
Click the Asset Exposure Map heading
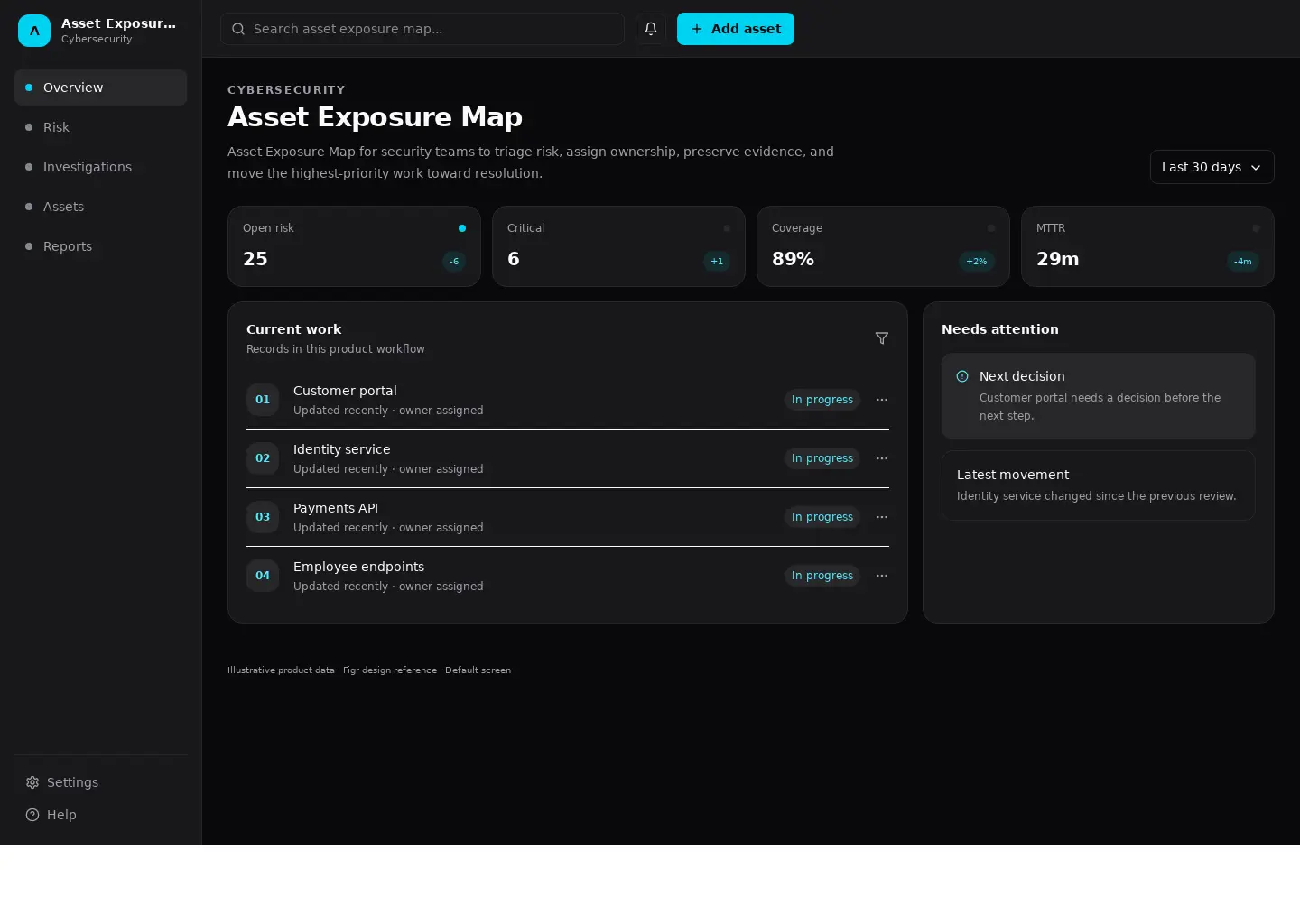point(375,116)
